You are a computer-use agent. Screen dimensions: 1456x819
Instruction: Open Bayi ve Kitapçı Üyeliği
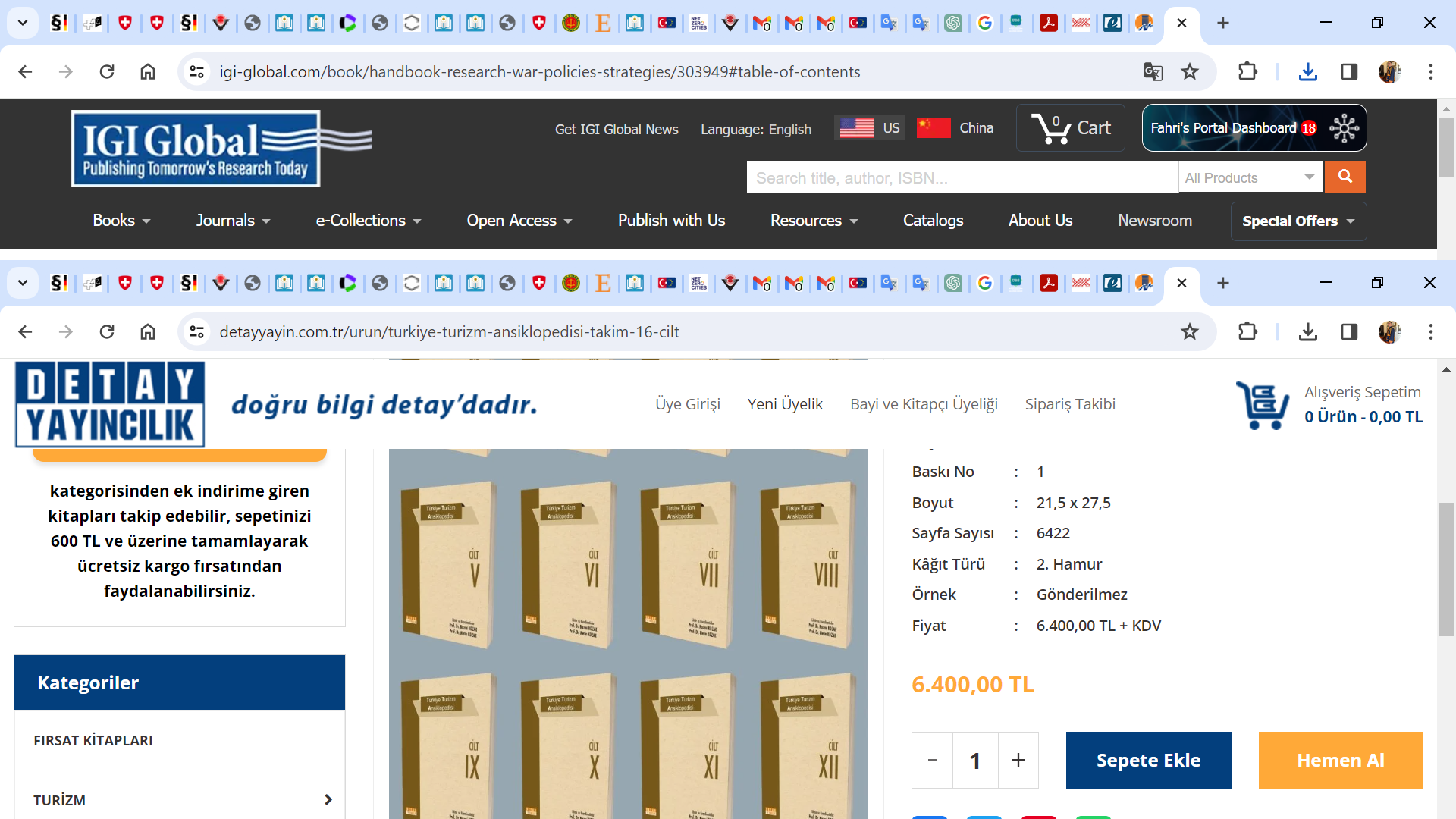tap(924, 404)
